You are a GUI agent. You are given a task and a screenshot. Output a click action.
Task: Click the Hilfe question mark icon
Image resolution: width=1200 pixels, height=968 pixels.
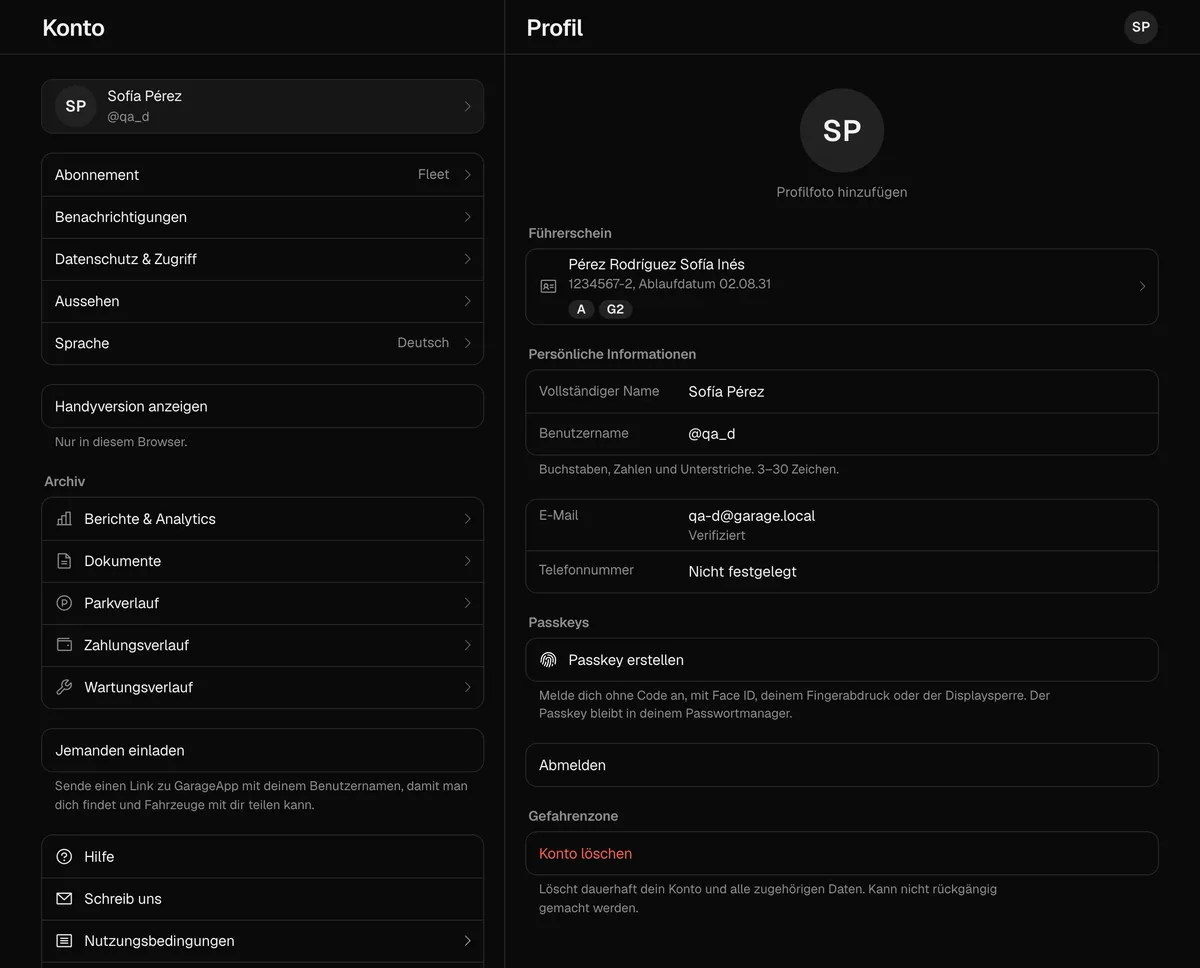64,857
